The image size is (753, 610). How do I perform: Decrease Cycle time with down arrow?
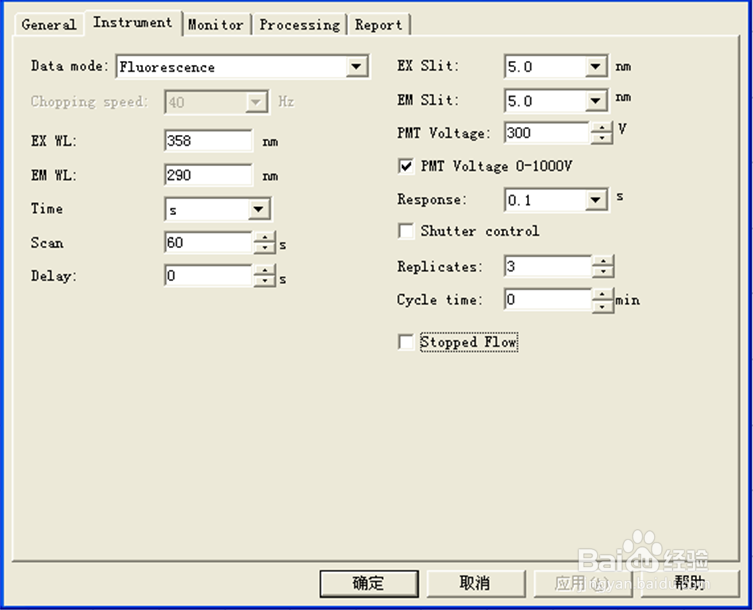[603, 305]
